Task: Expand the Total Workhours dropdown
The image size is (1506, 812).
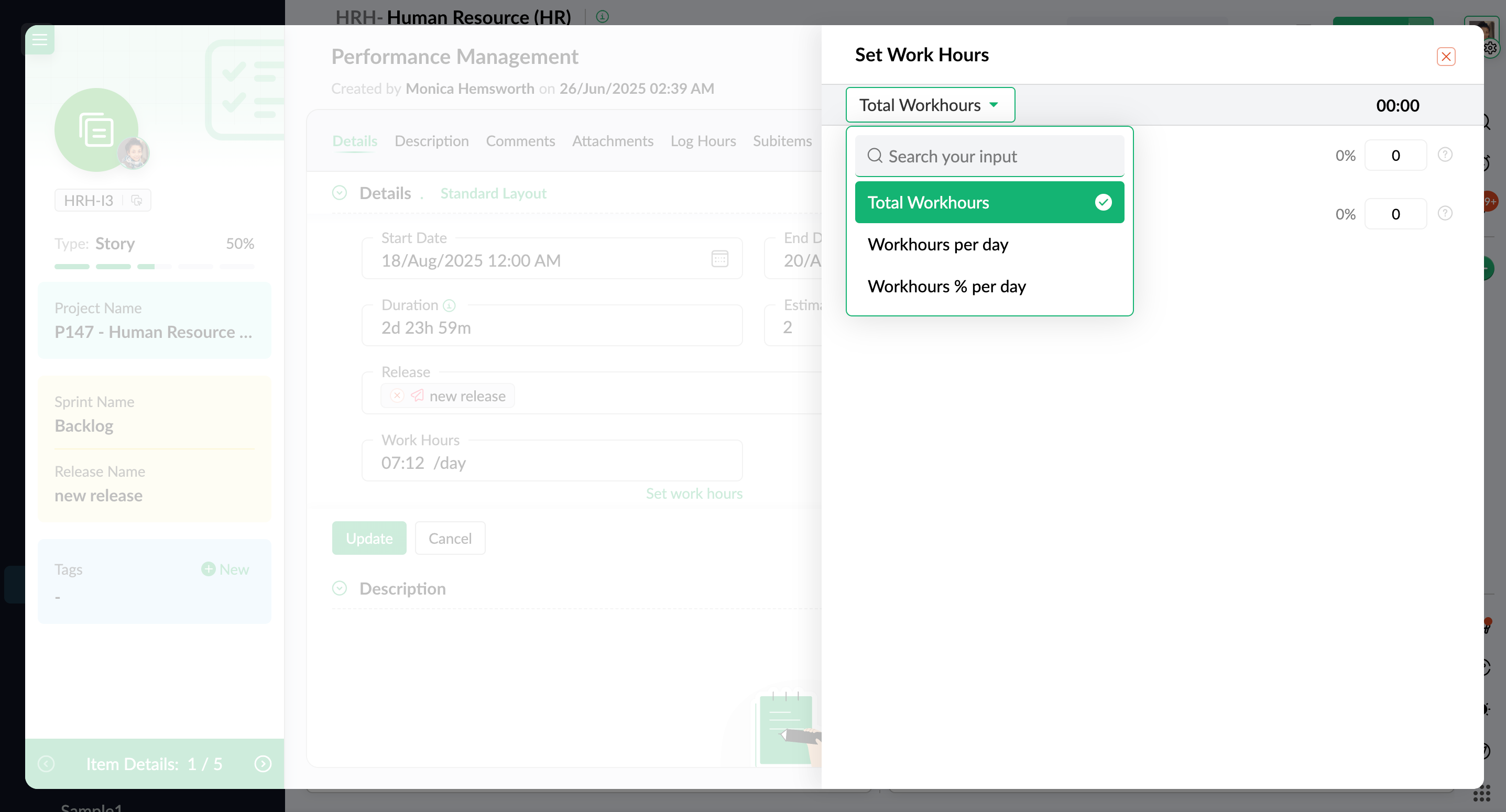Action: [x=930, y=105]
